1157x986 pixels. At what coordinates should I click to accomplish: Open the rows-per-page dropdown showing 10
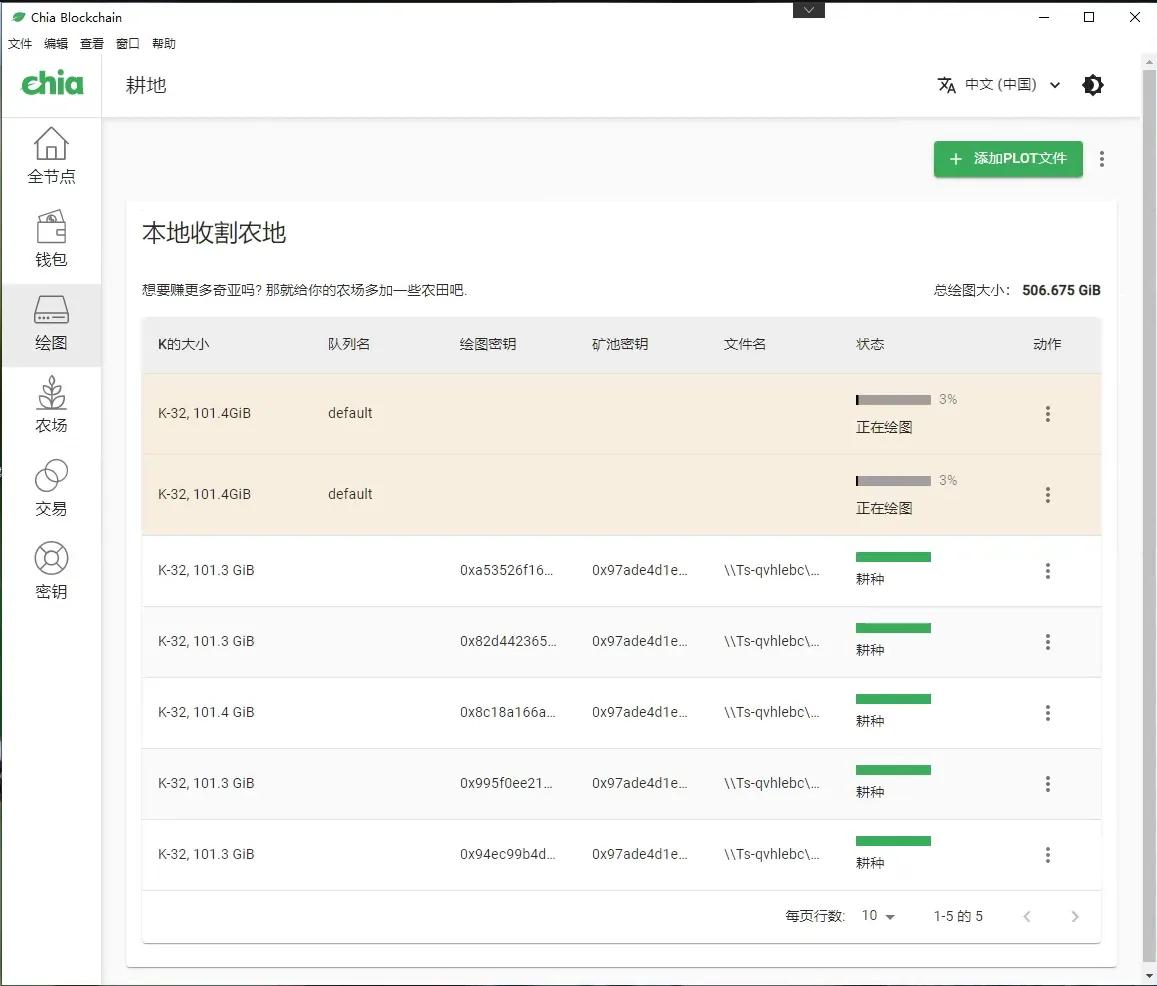877,915
